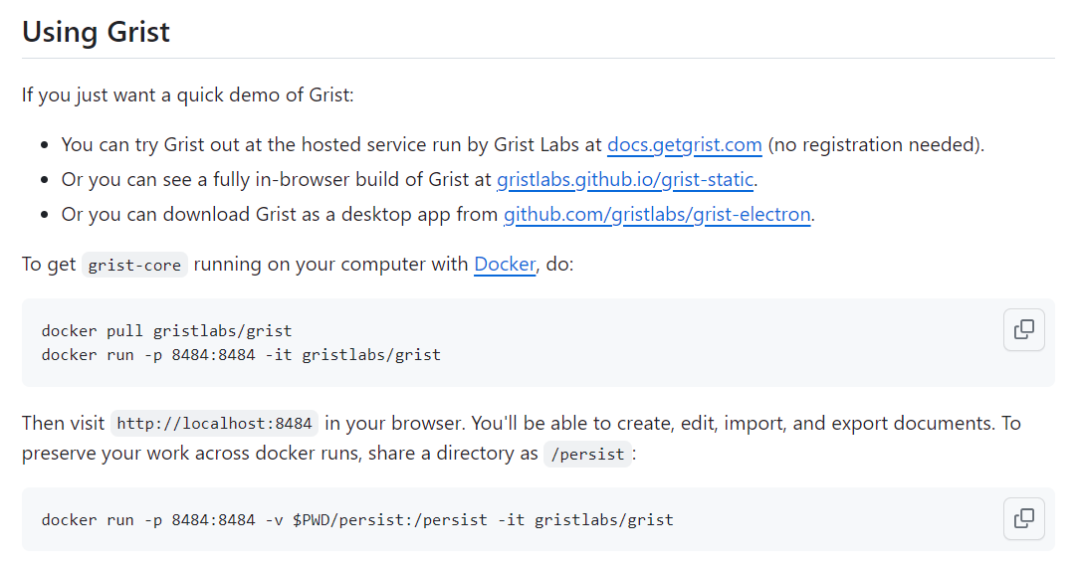Visit the github.com/gristlabs/grist-electron link
The image size is (1080, 566).
(x=656, y=215)
